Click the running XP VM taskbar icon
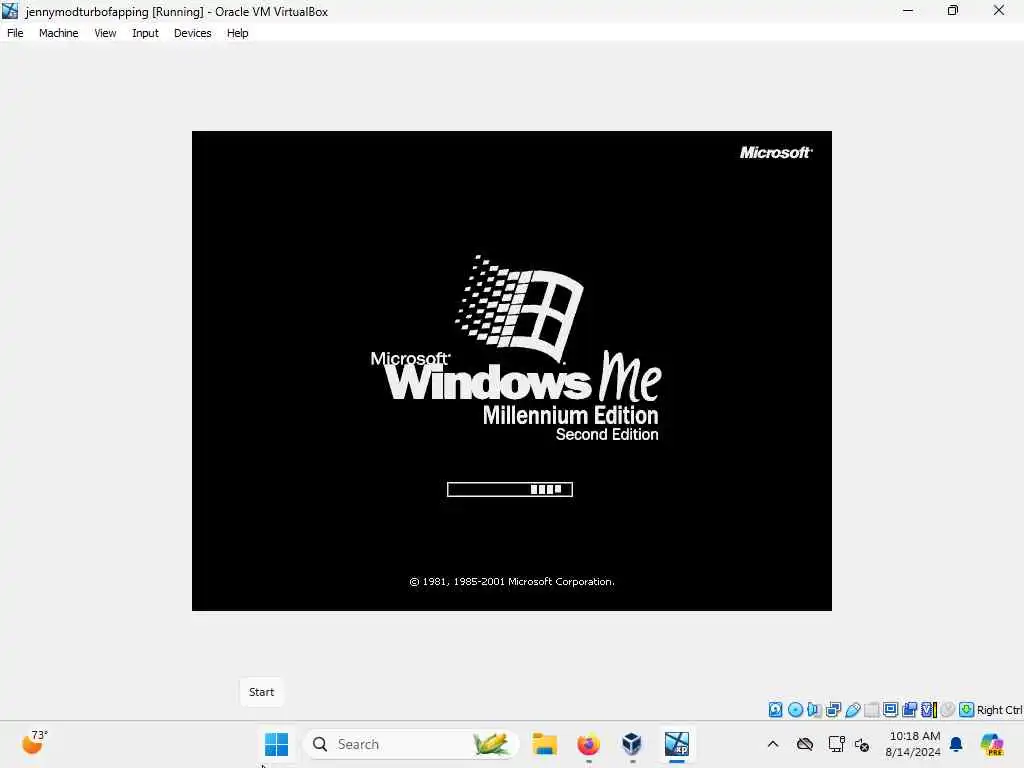 677,744
